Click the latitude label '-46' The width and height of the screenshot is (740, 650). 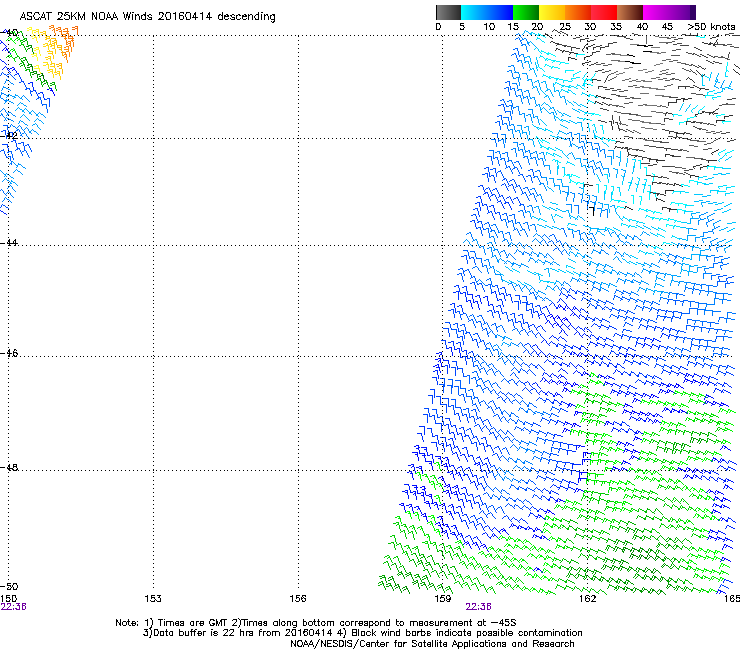(x=10, y=354)
